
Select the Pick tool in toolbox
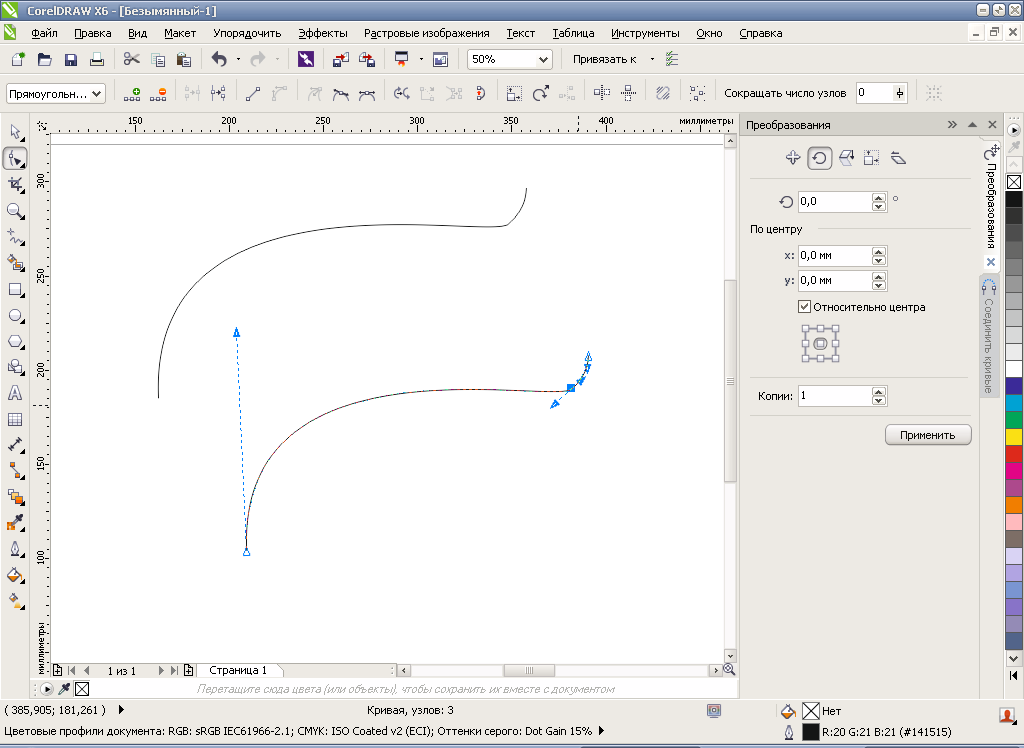point(15,133)
